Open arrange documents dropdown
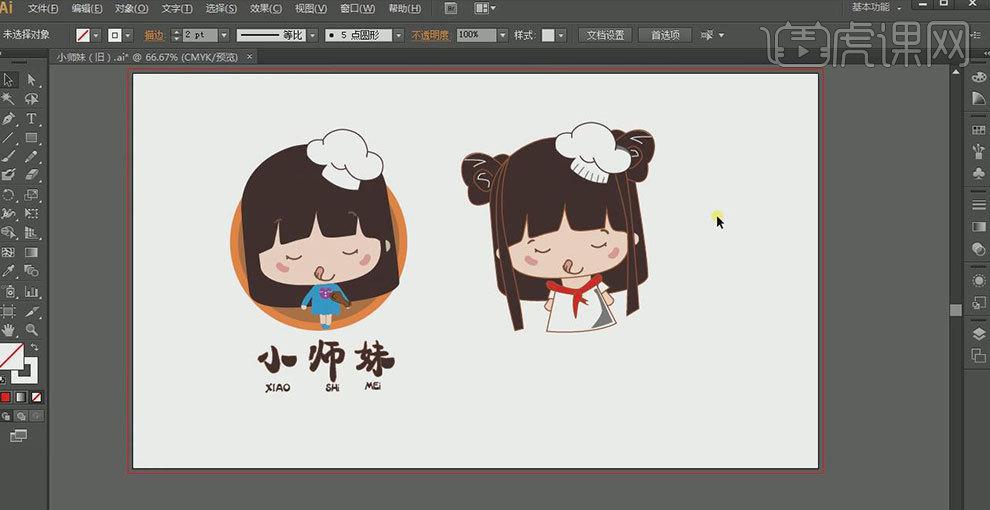This screenshot has width=990, height=510. 485,8
